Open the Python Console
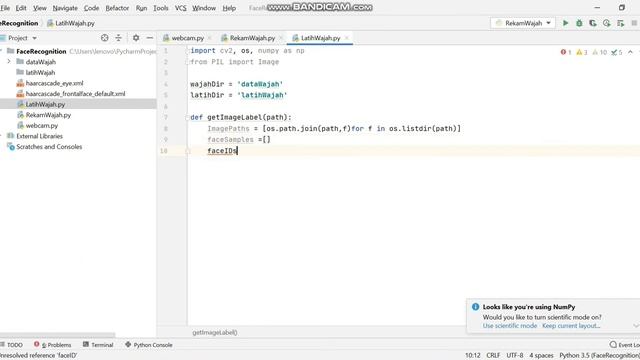Viewport: 640px width, 360px height. [x=149, y=345]
